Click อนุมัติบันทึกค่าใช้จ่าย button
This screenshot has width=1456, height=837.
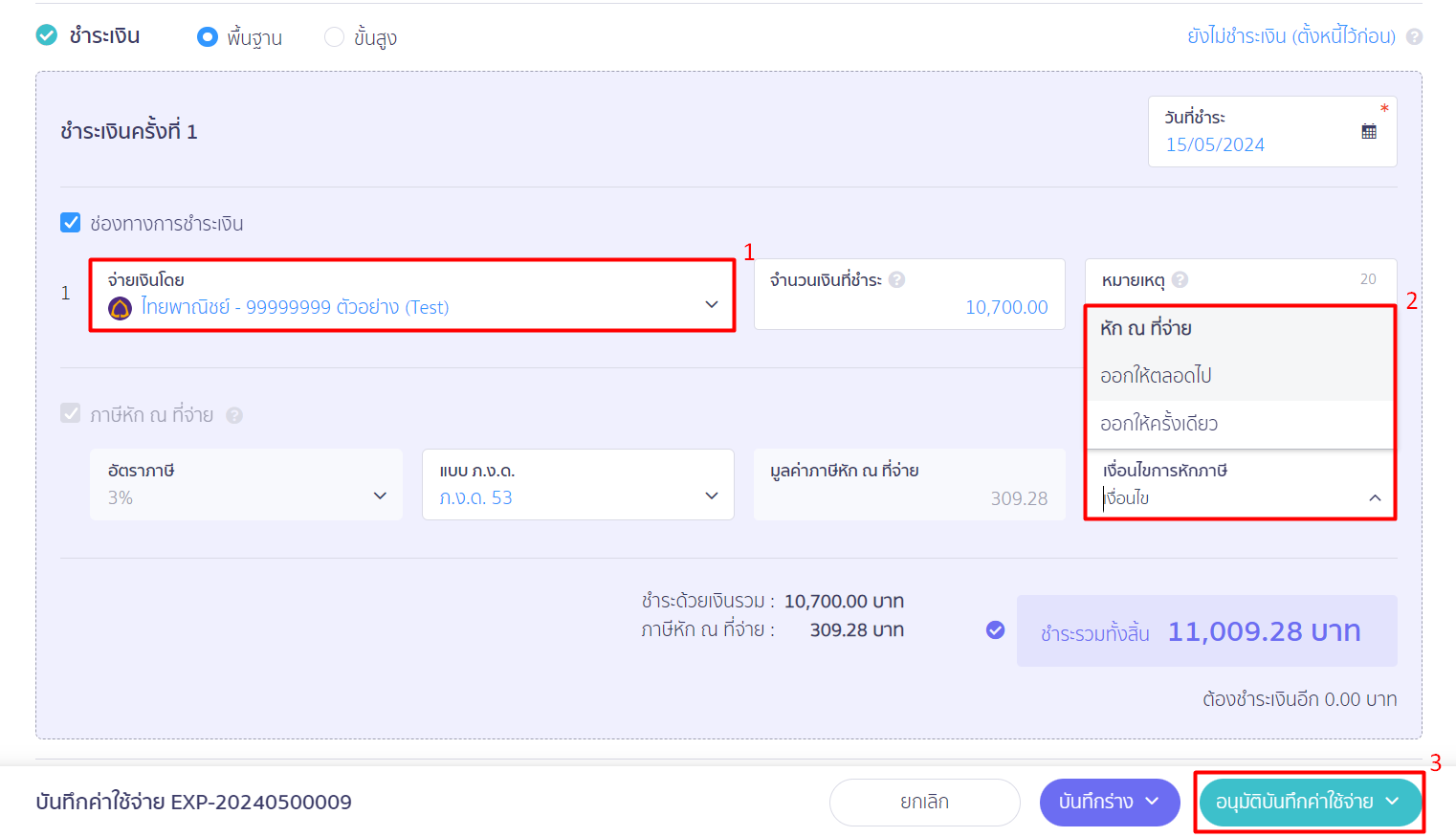pos(1309,802)
